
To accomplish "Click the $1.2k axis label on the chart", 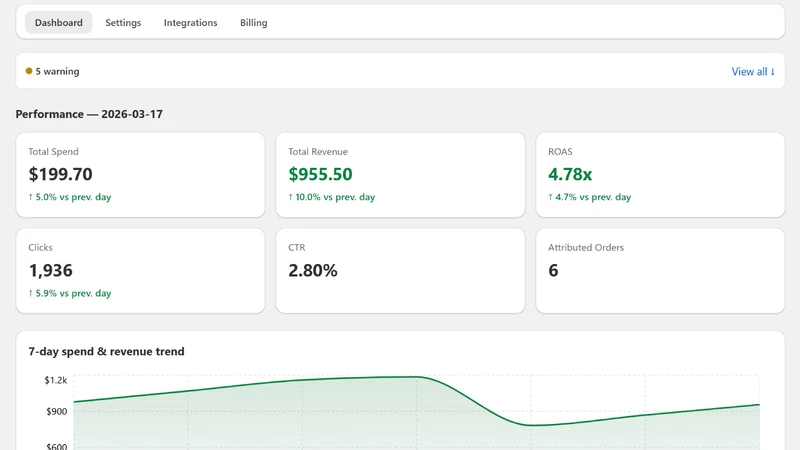I will point(56,380).
